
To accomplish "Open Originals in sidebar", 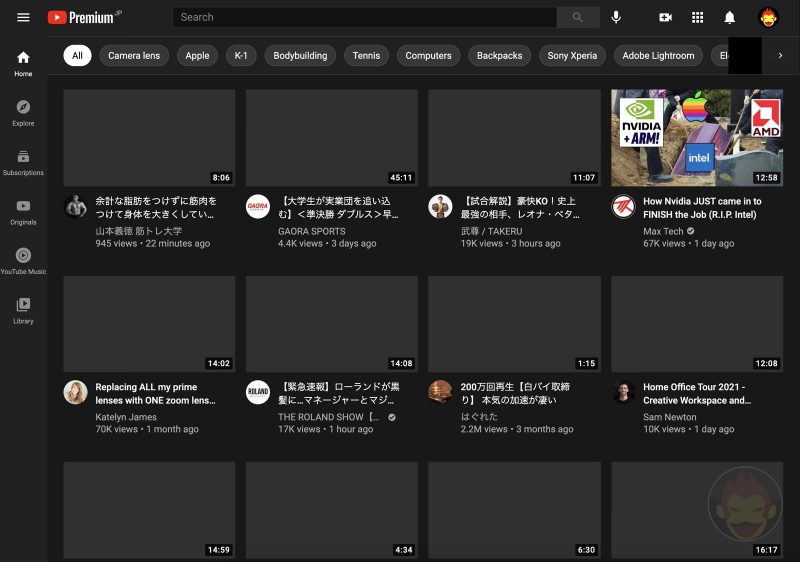I will tap(23, 212).
